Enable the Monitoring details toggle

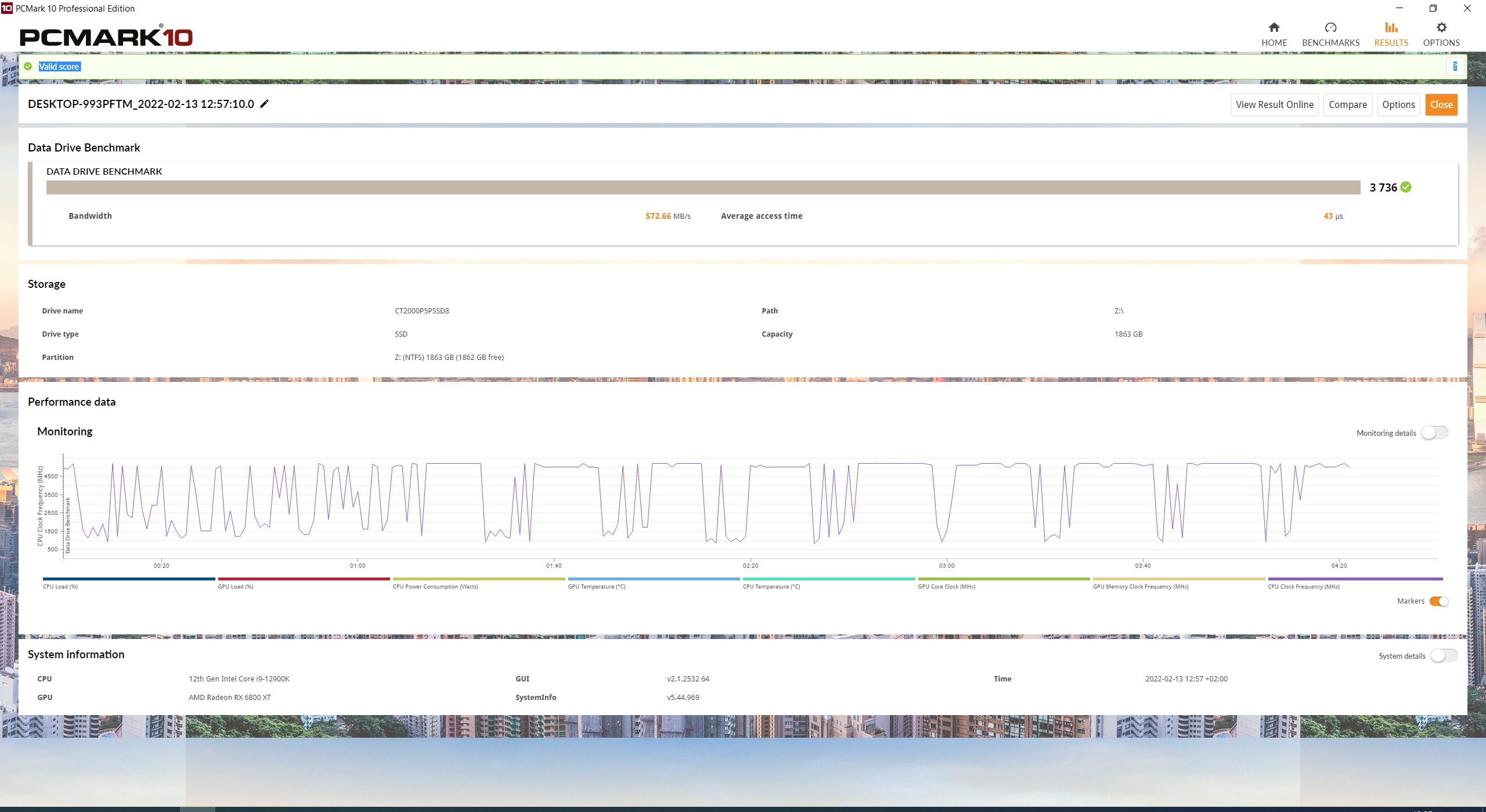1434,433
